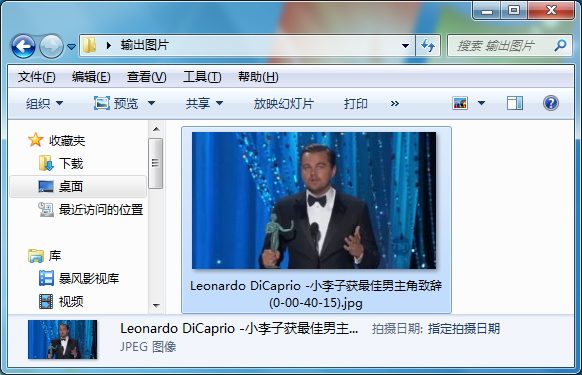Click the search magnifier icon

coord(560,46)
